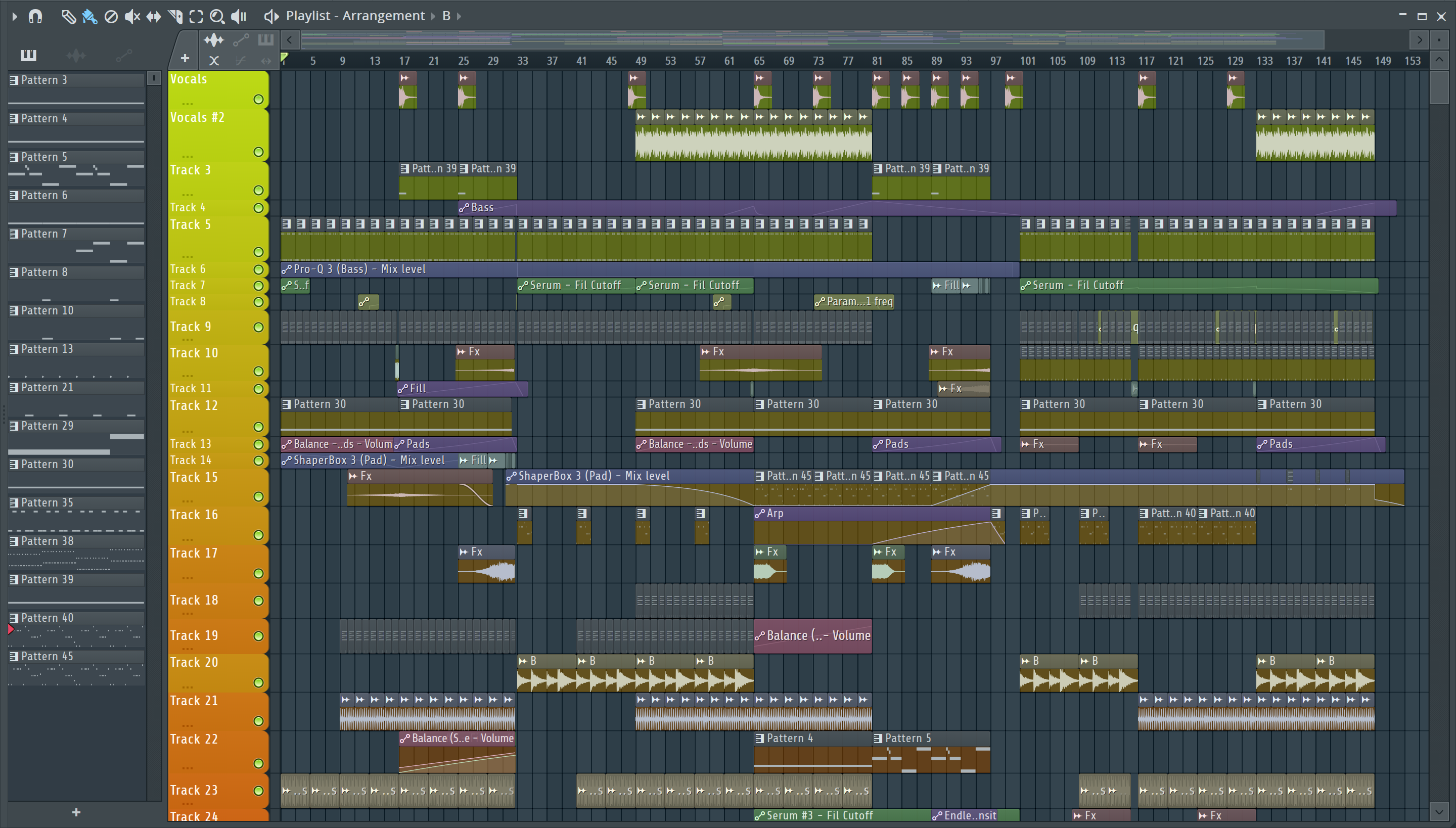1456x828 pixels.
Task: Click the vertical track scrollbar handle
Action: 1439,87
